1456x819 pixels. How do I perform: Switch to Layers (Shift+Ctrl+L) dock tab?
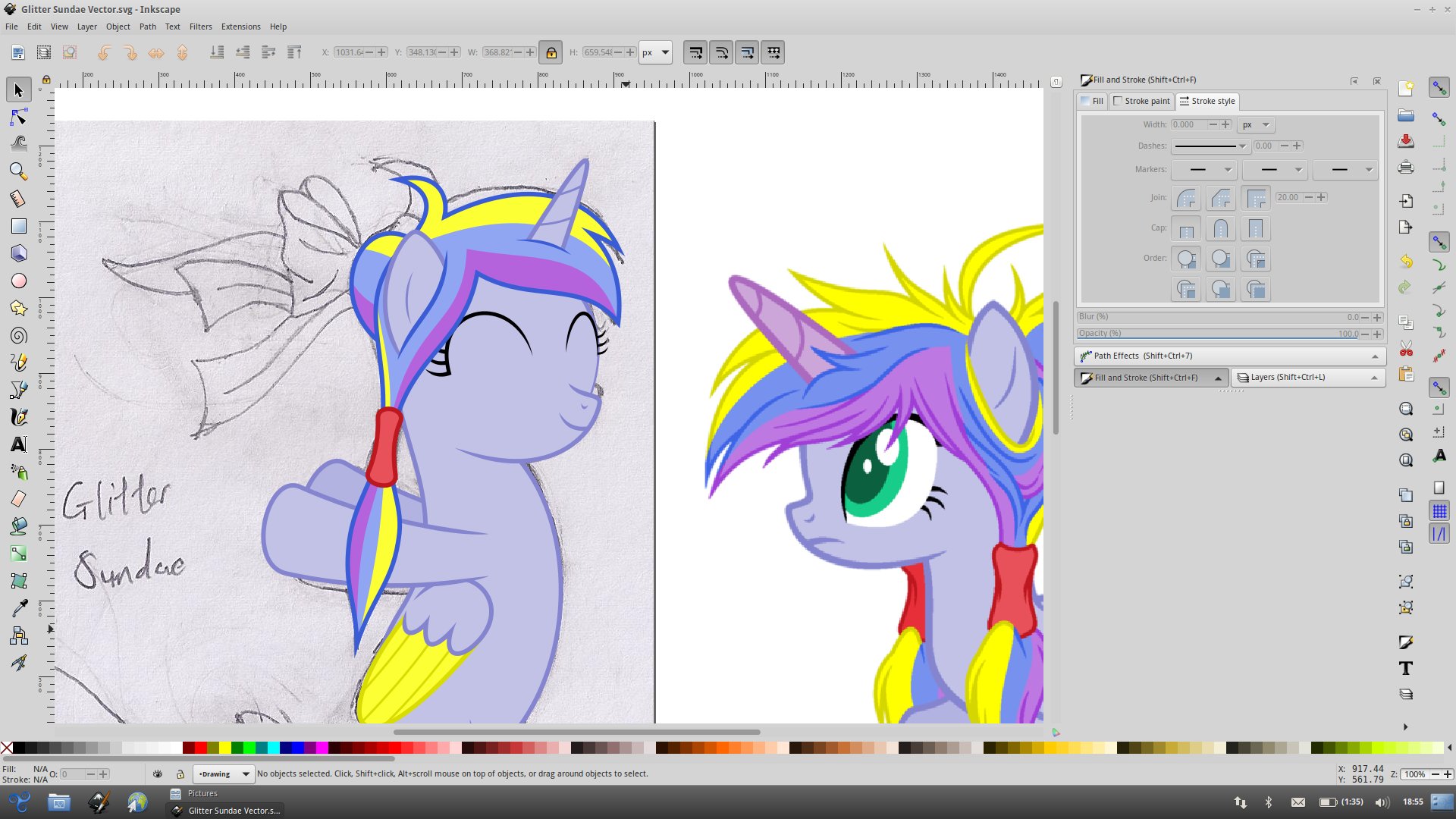pyautogui.click(x=1308, y=378)
